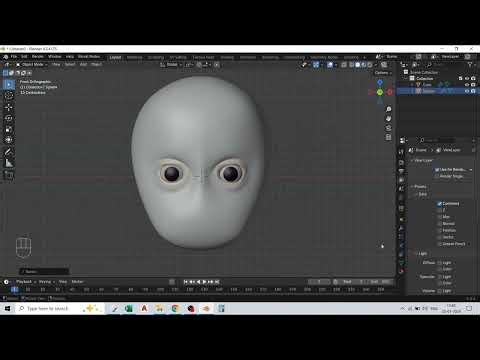Click the current frame field
This screenshot has height=360, width=480.
319,282
